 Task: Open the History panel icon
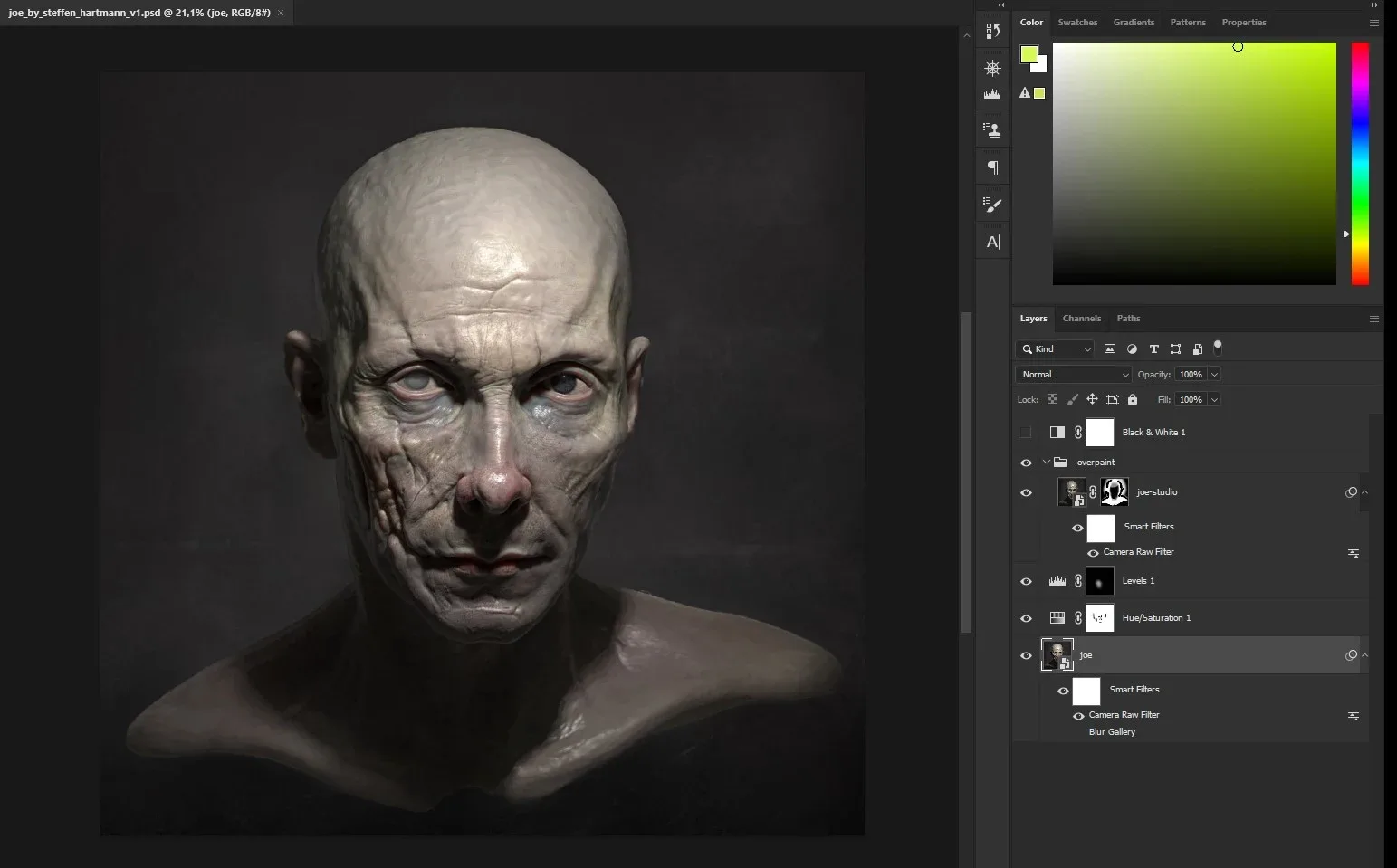click(993, 32)
